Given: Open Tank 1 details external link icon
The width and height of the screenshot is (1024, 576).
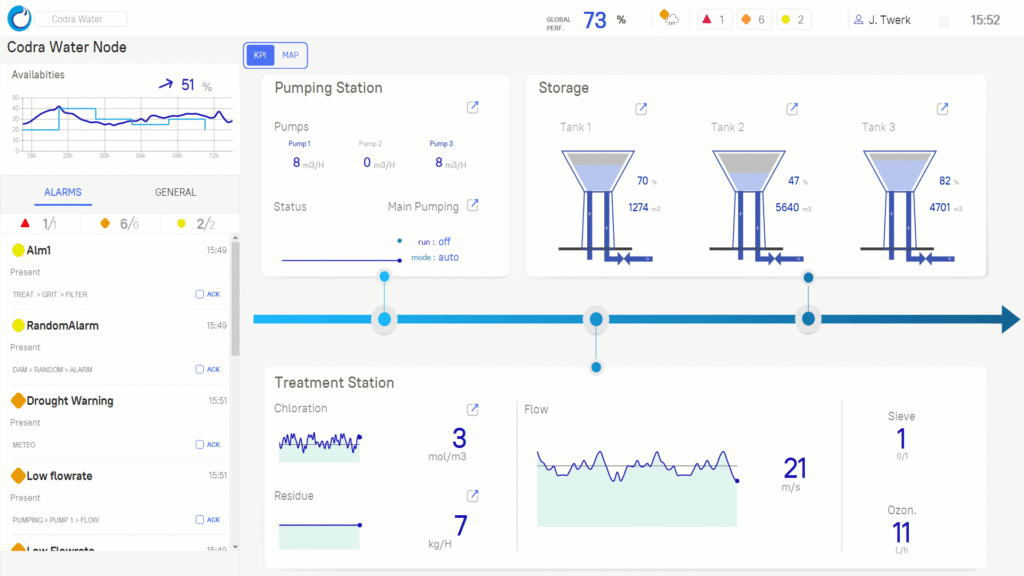Looking at the screenshot, I should point(641,109).
